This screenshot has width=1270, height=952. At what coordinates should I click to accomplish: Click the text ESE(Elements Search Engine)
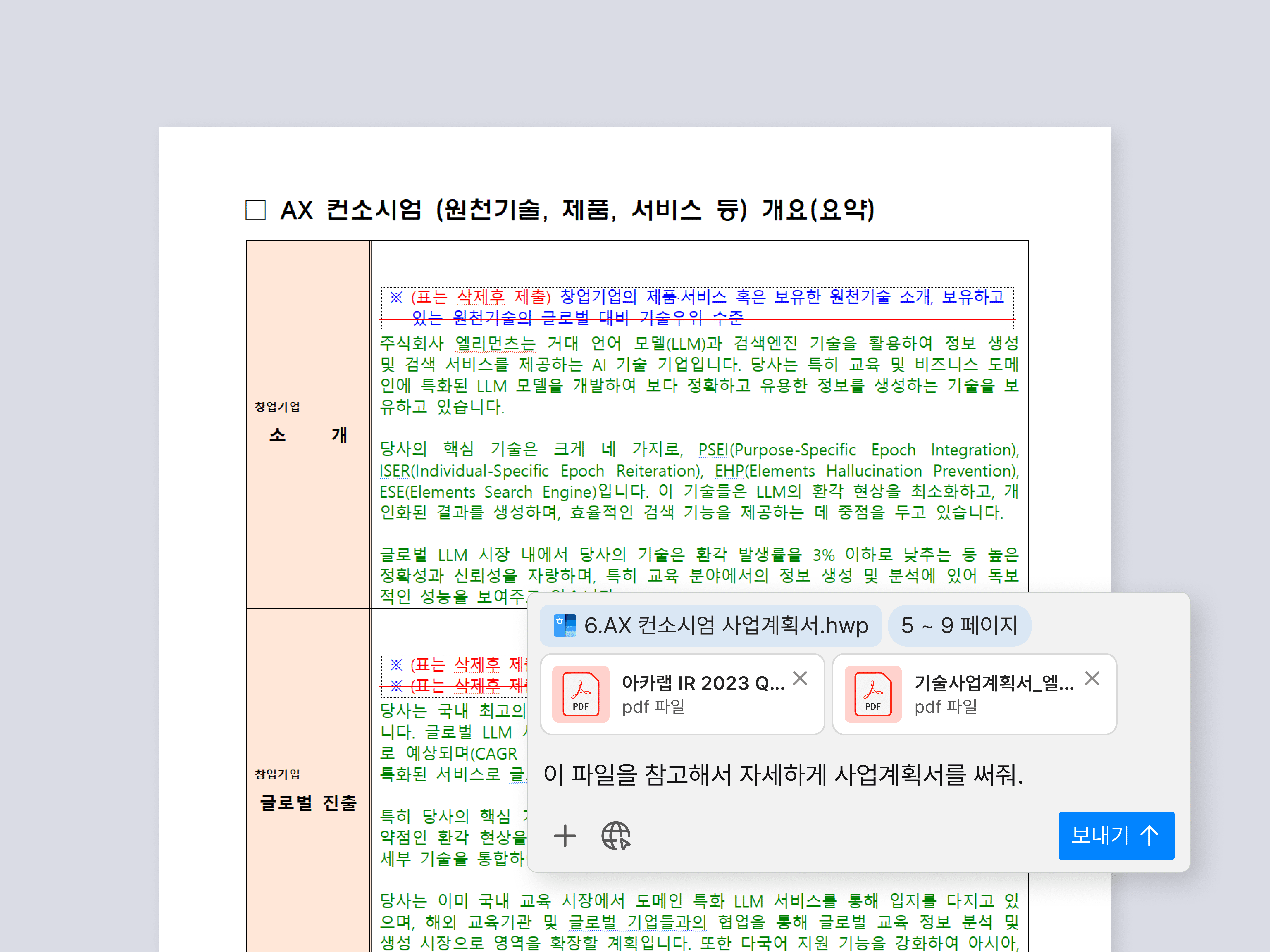click(488, 492)
